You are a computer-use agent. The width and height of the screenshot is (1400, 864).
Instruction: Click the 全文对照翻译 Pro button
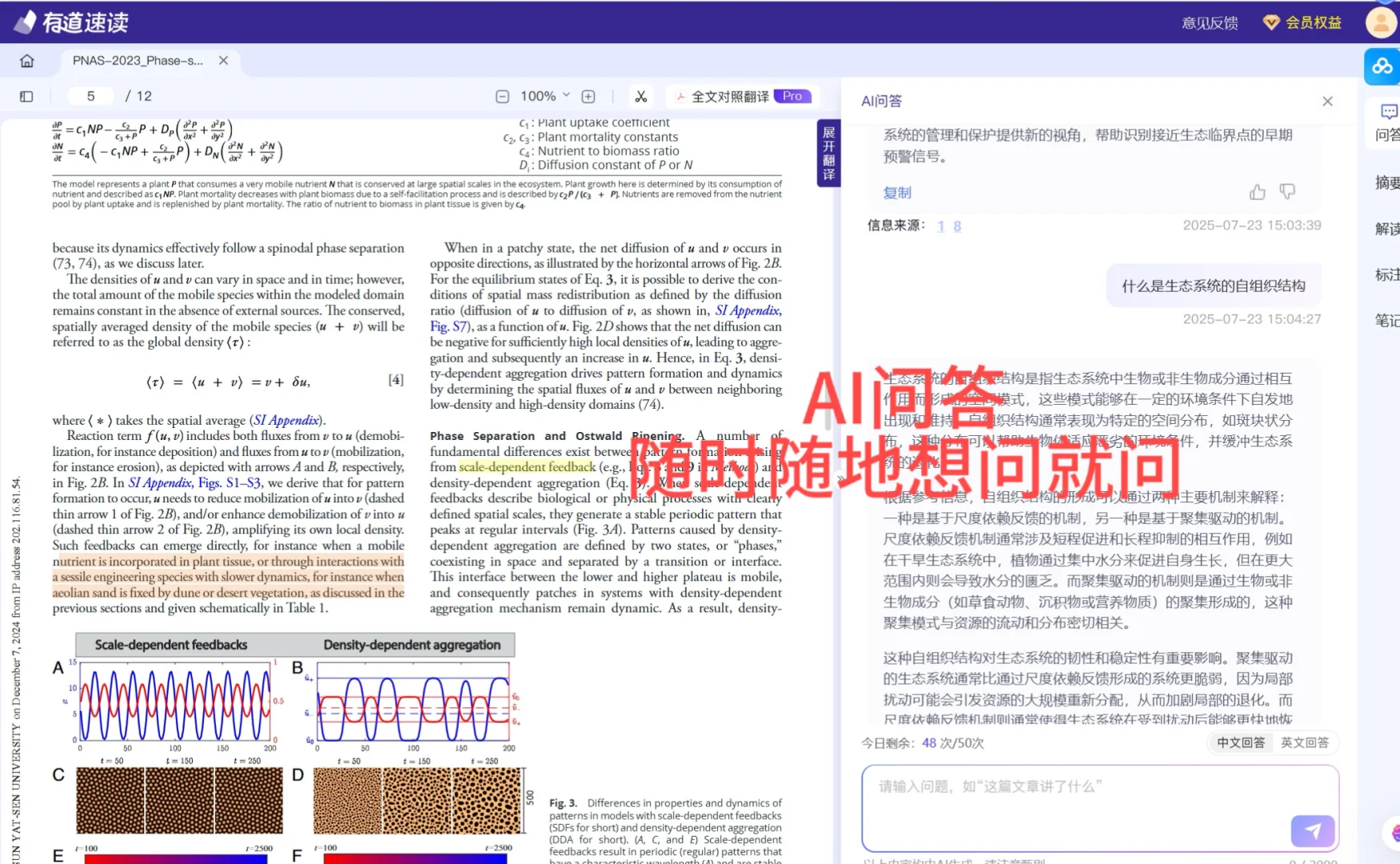(x=740, y=95)
